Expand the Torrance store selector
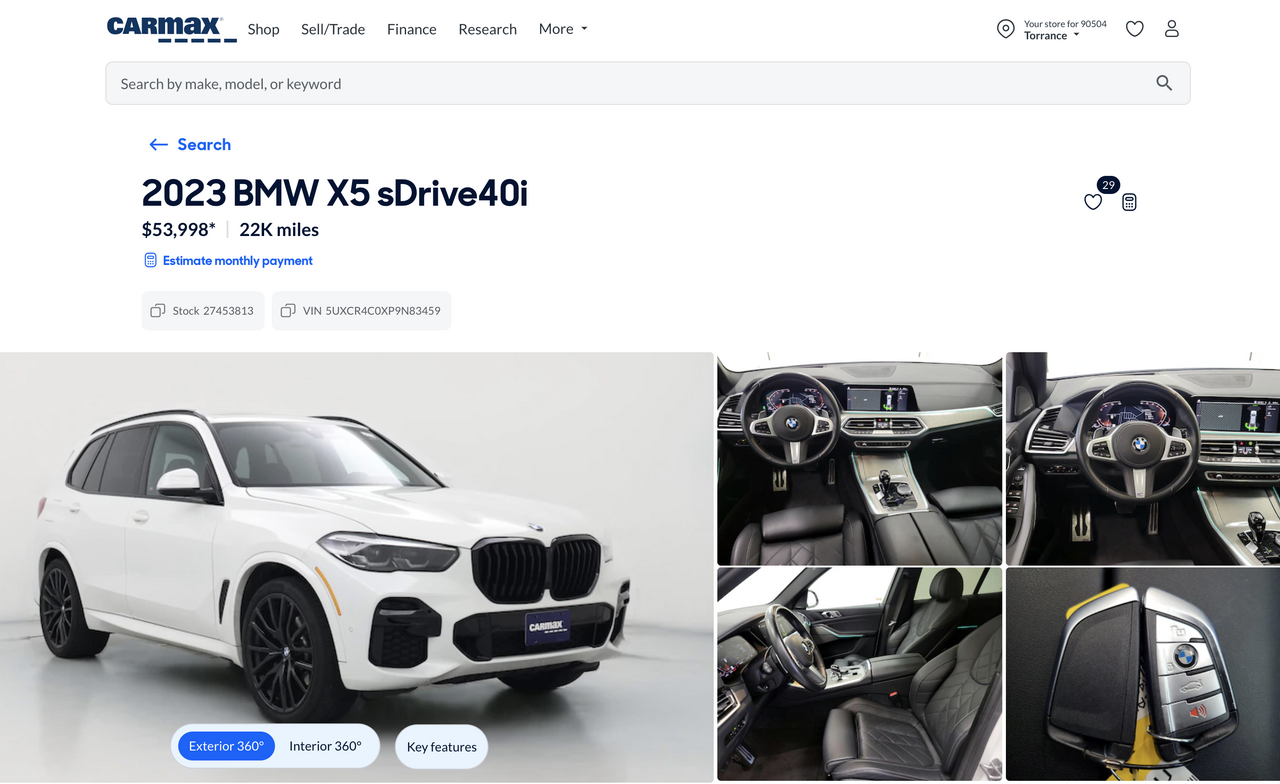 (x=1051, y=36)
